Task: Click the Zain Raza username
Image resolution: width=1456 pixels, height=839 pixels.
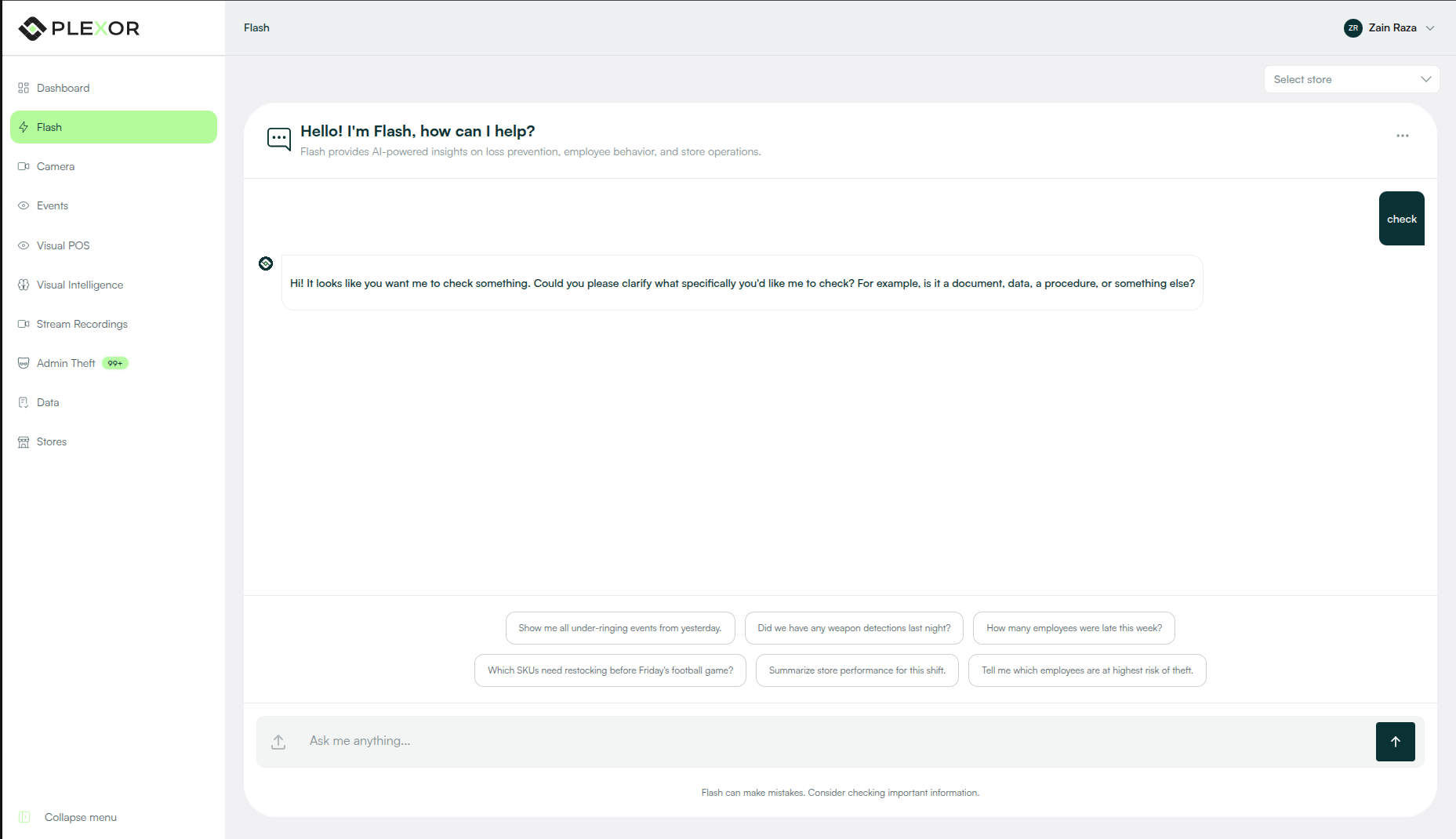Action: click(x=1392, y=27)
